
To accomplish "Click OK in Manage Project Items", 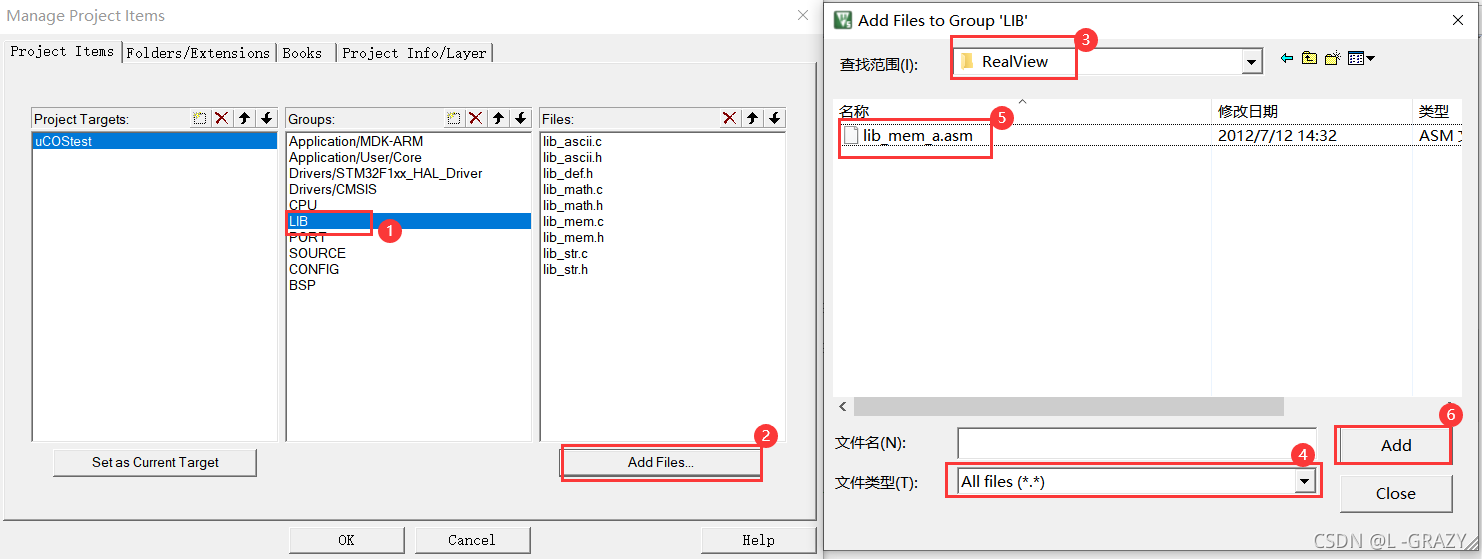I will coord(346,540).
